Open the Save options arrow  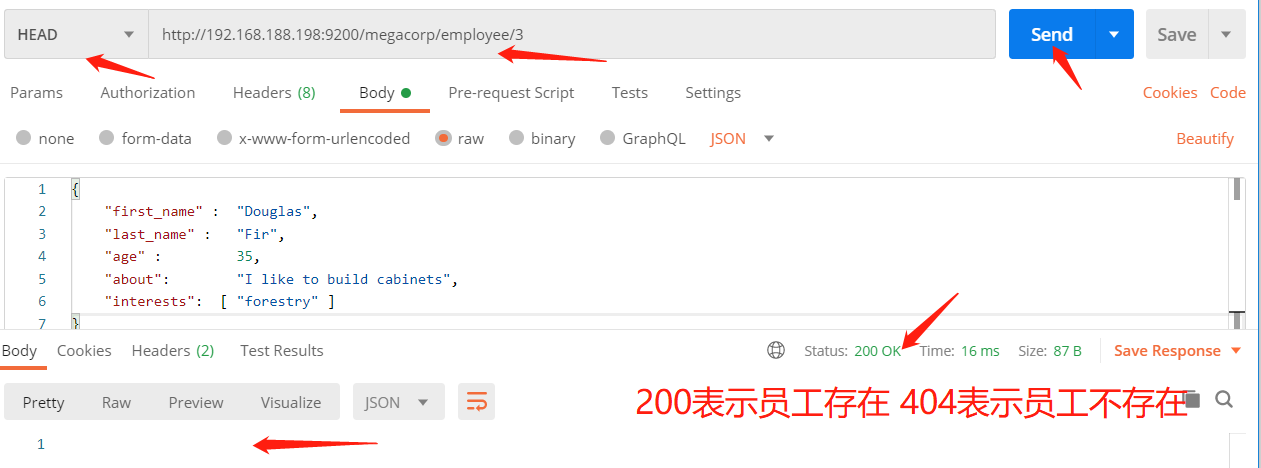coord(1227,34)
